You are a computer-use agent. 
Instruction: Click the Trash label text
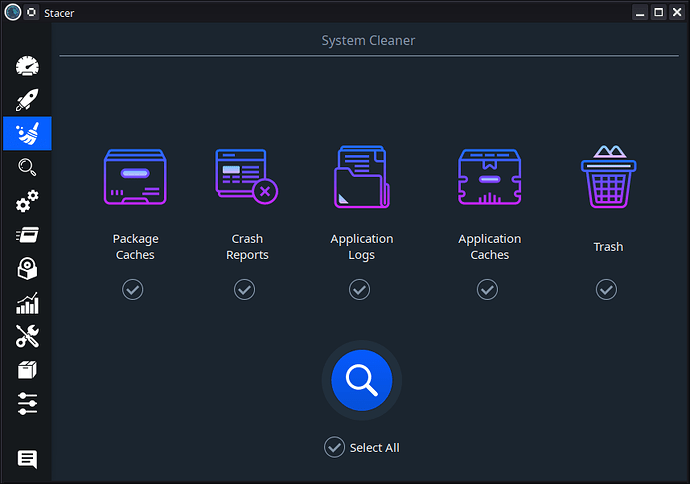tap(608, 247)
